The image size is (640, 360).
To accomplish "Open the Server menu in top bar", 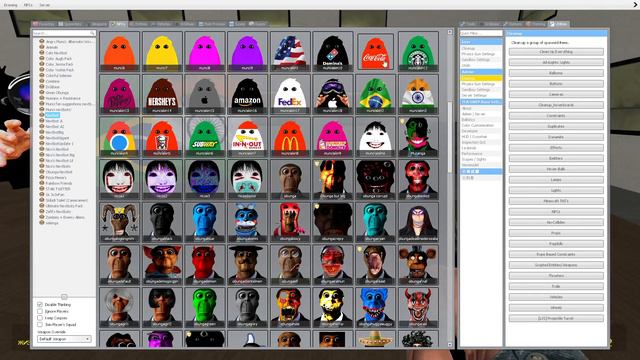I will pos(44,5).
